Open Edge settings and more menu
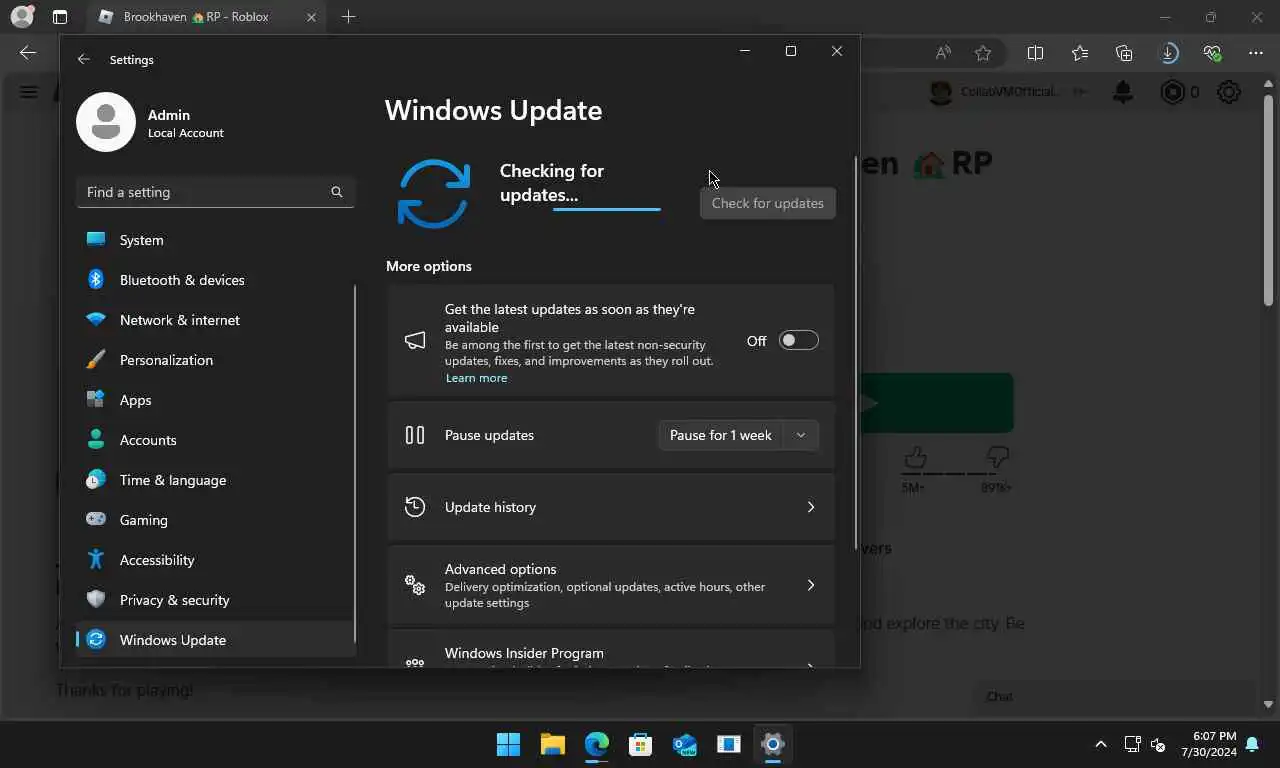Screen dimensions: 1280x768 pyautogui.click(x=1256, y=53)
